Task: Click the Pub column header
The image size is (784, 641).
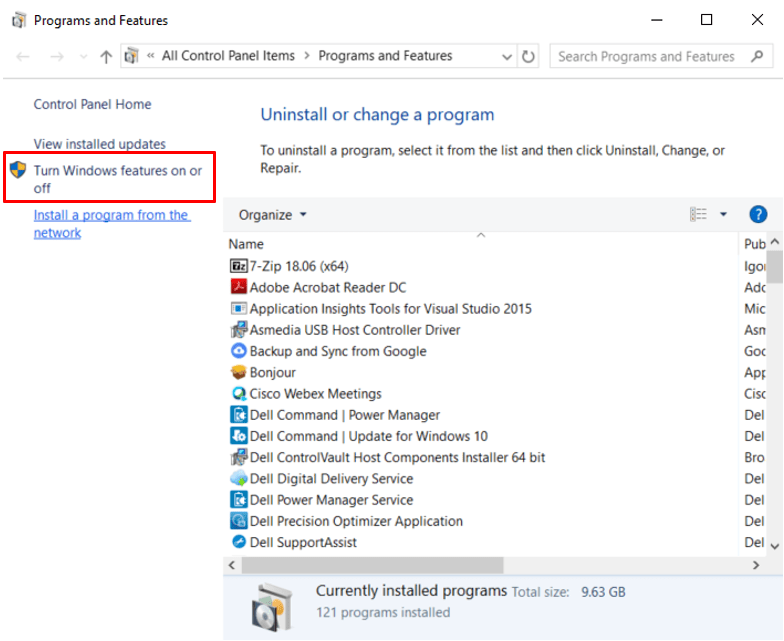Action: pyautogui.click(x=754, y=244)
